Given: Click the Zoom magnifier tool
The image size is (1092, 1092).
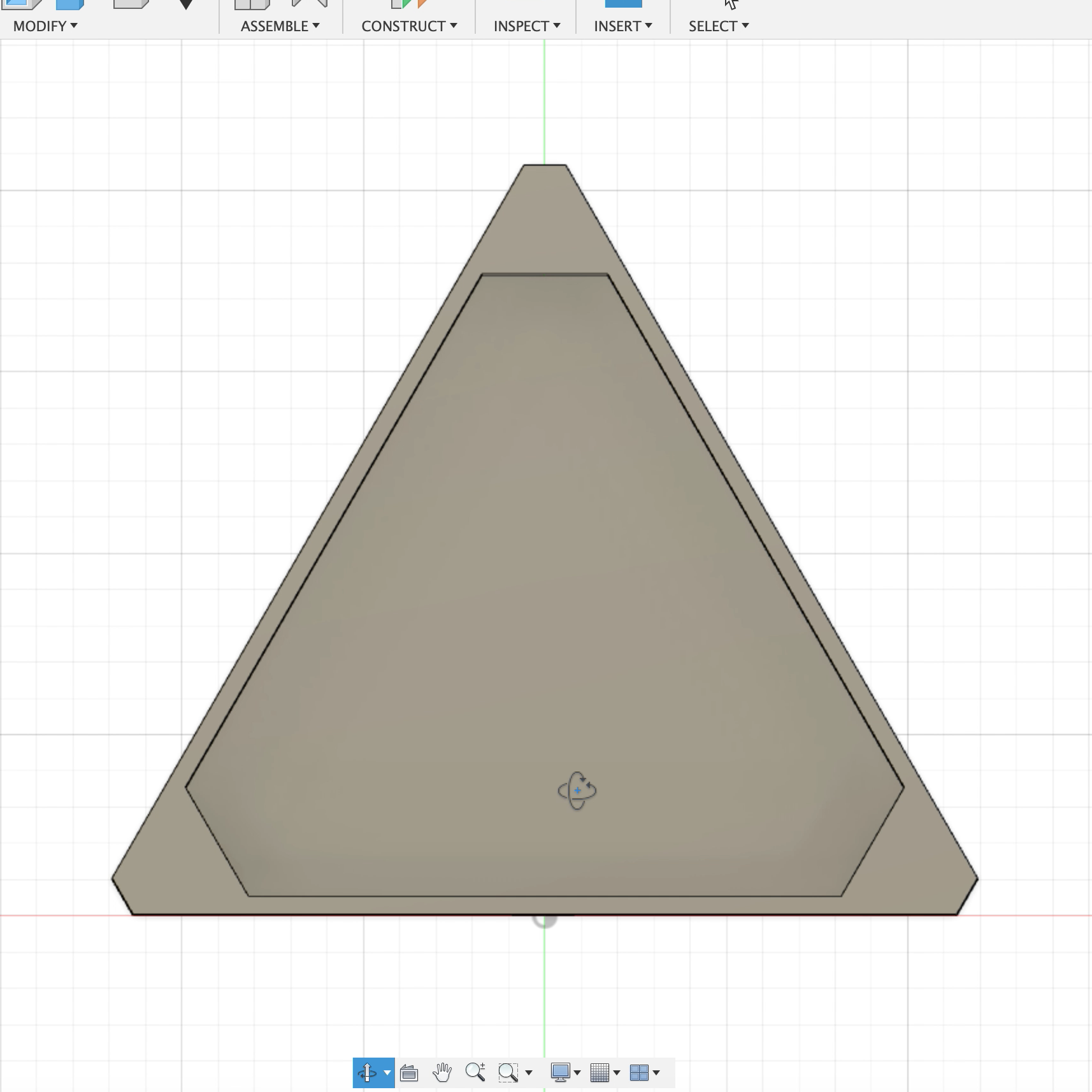Looking at the screenshot, I should point(477,1072).
